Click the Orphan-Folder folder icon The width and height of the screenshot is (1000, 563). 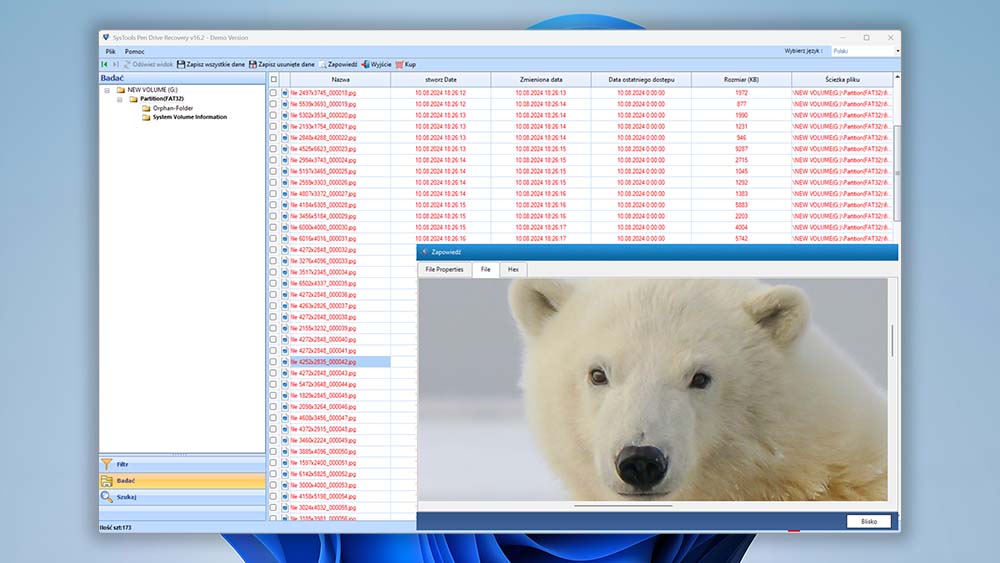tap(146, 108)
